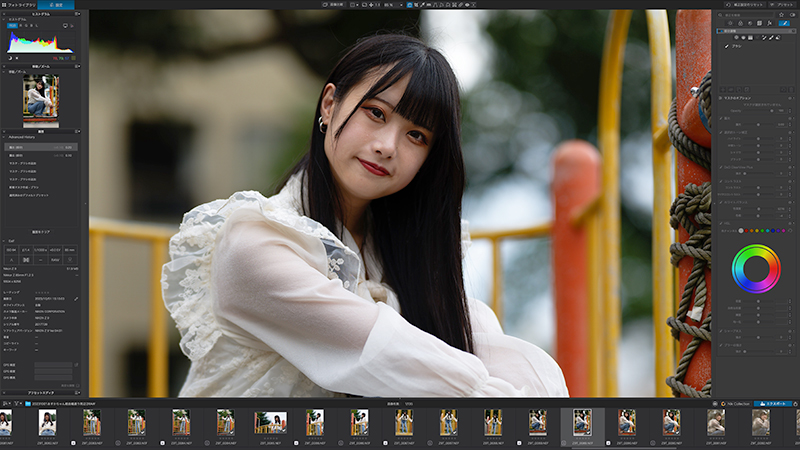Click the navigator preview thumbnail
800x450 pixels.
41,101
